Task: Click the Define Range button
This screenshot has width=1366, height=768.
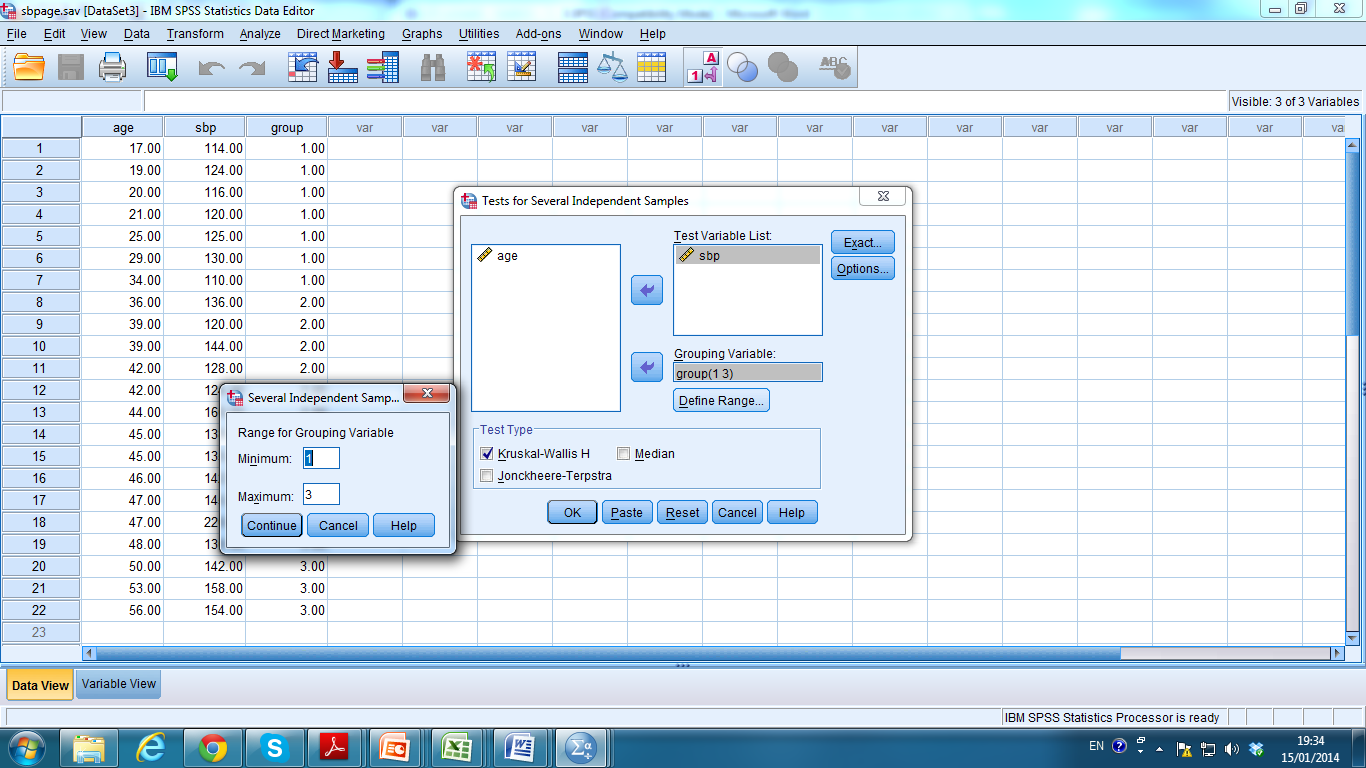Action: pos(721,400)
